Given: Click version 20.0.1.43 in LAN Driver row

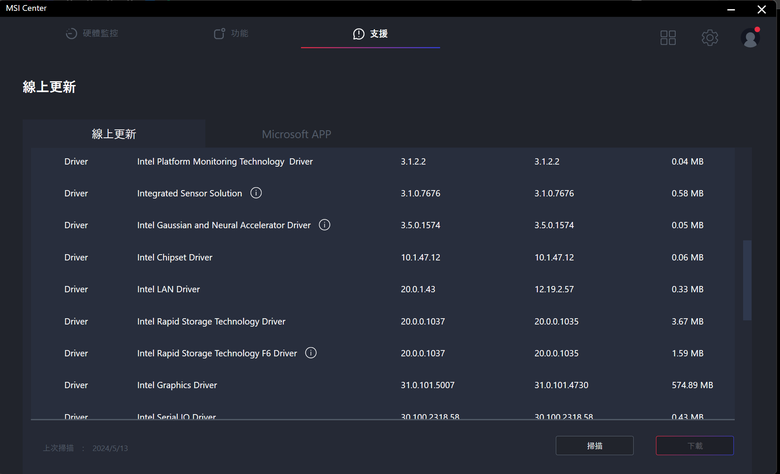Looking at the screenshot, I should (418, 289).
